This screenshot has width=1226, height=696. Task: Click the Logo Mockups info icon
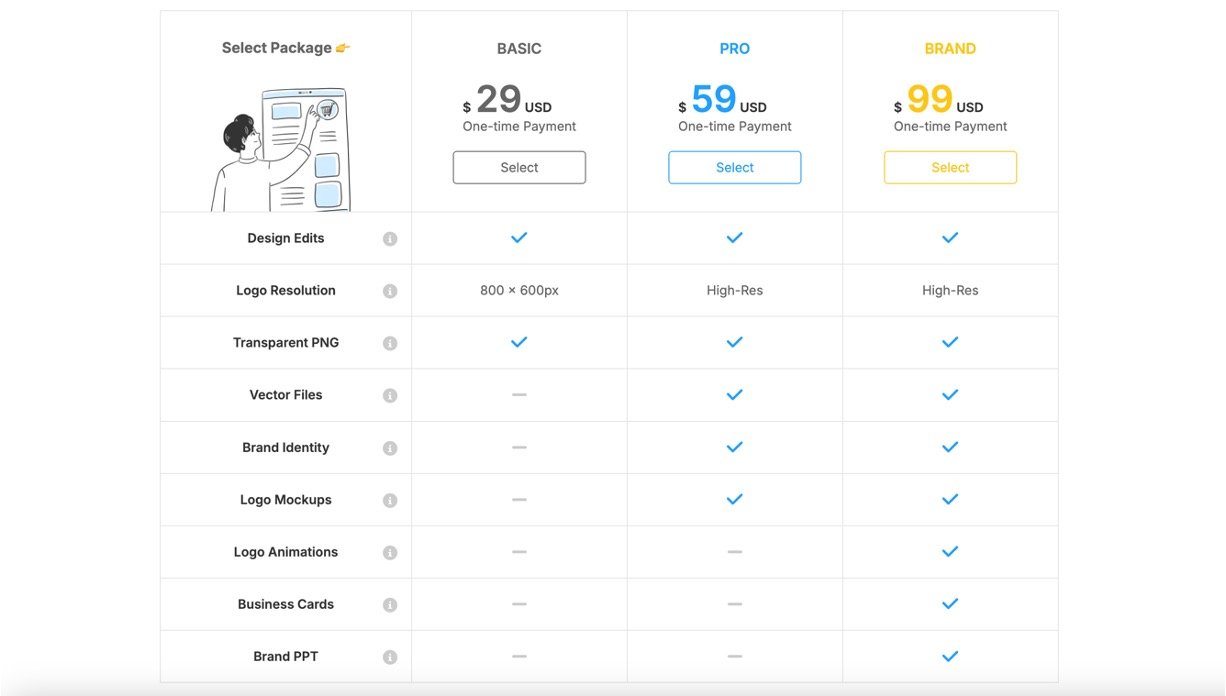coord(390,500)
